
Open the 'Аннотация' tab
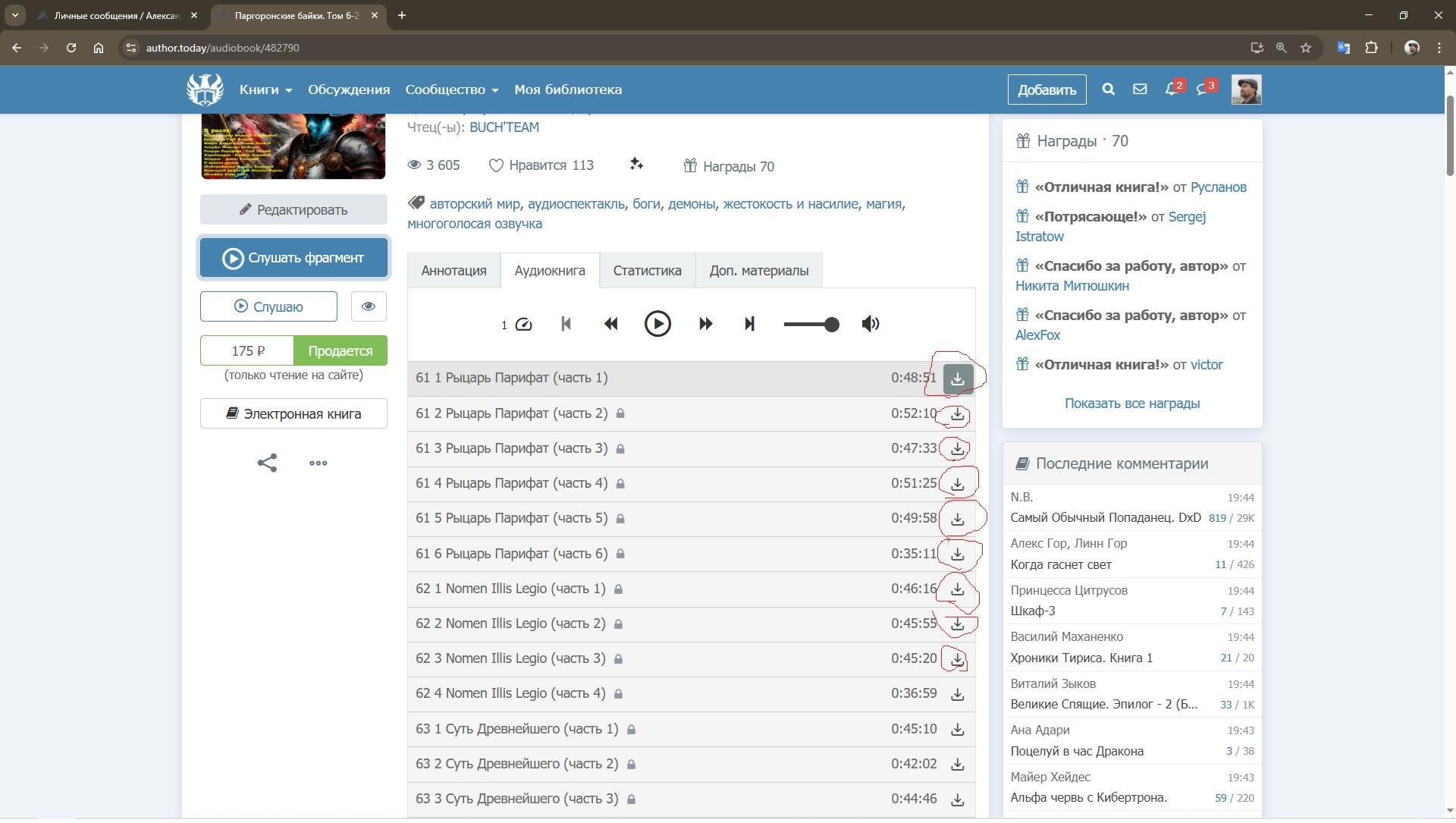coord(453,271)
